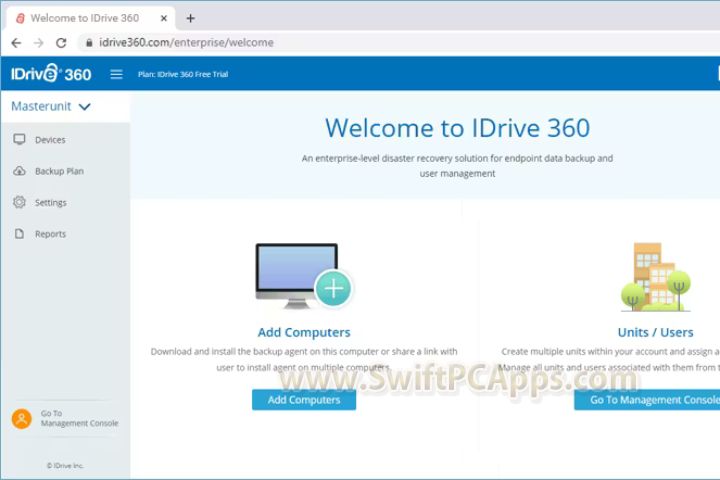This screenshot has height=480, width=720.
Task: Click the padlock site security icon
Action: tap(89, 43)
